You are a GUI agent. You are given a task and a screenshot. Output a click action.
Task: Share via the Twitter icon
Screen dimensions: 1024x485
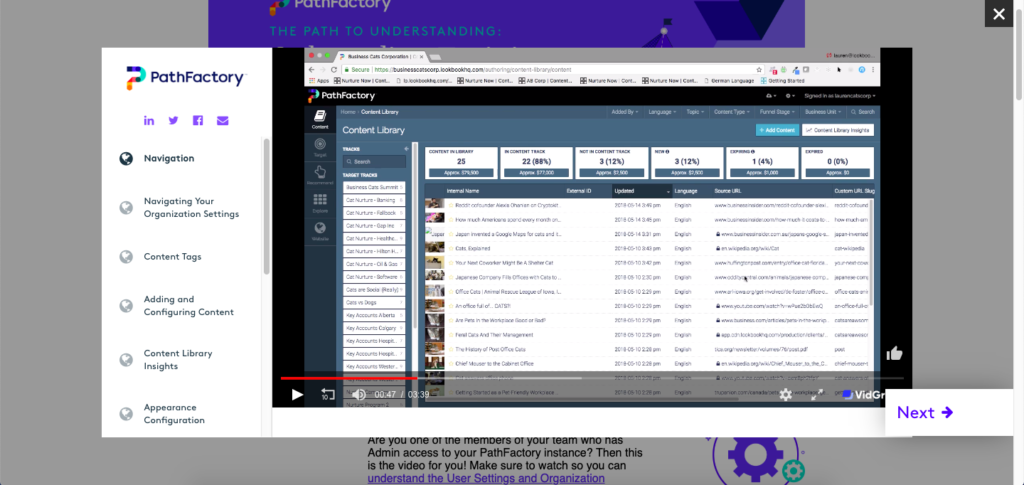[x=173, y=121]
